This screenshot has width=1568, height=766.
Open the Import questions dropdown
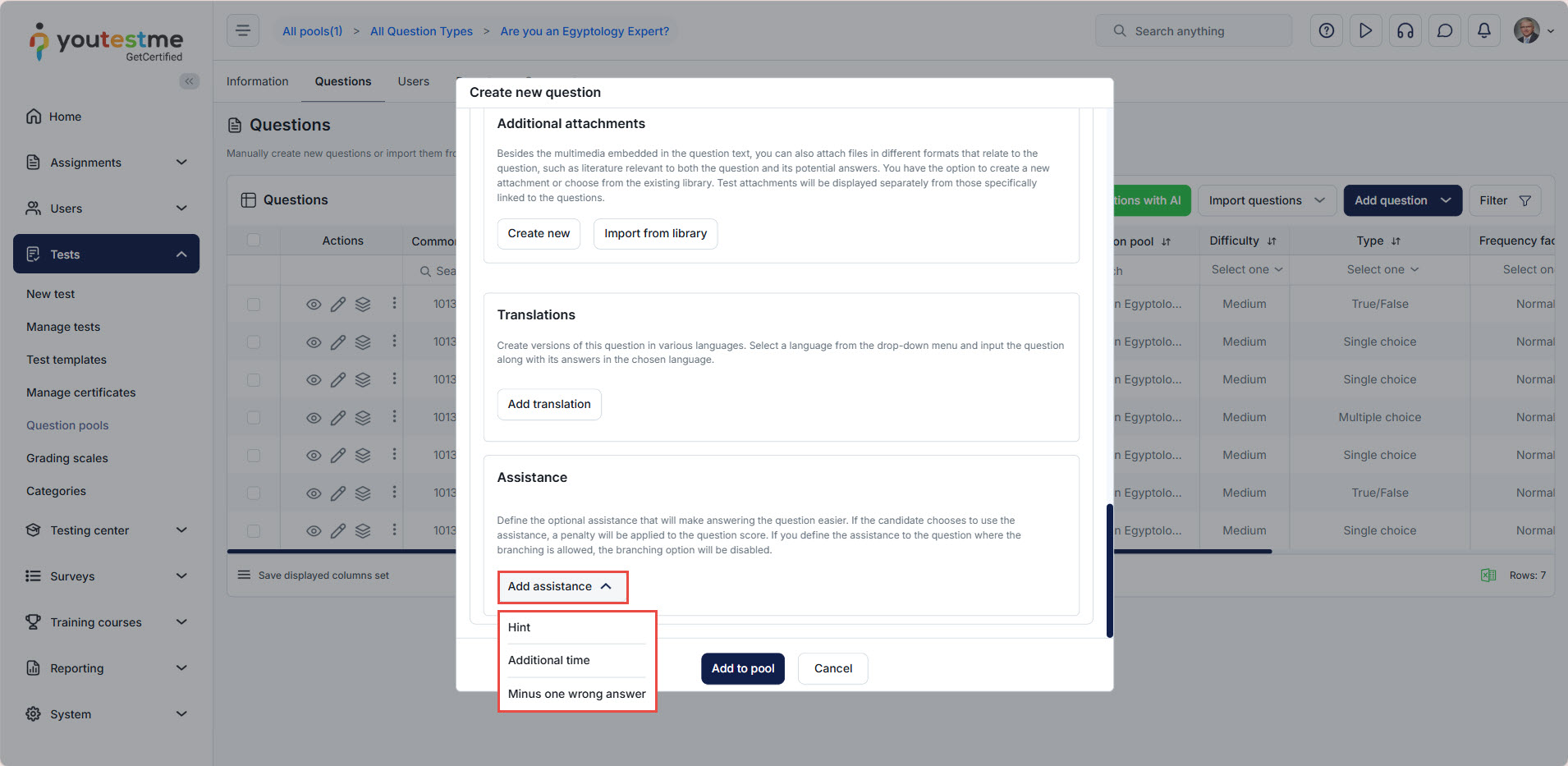tap(1266, 200)
